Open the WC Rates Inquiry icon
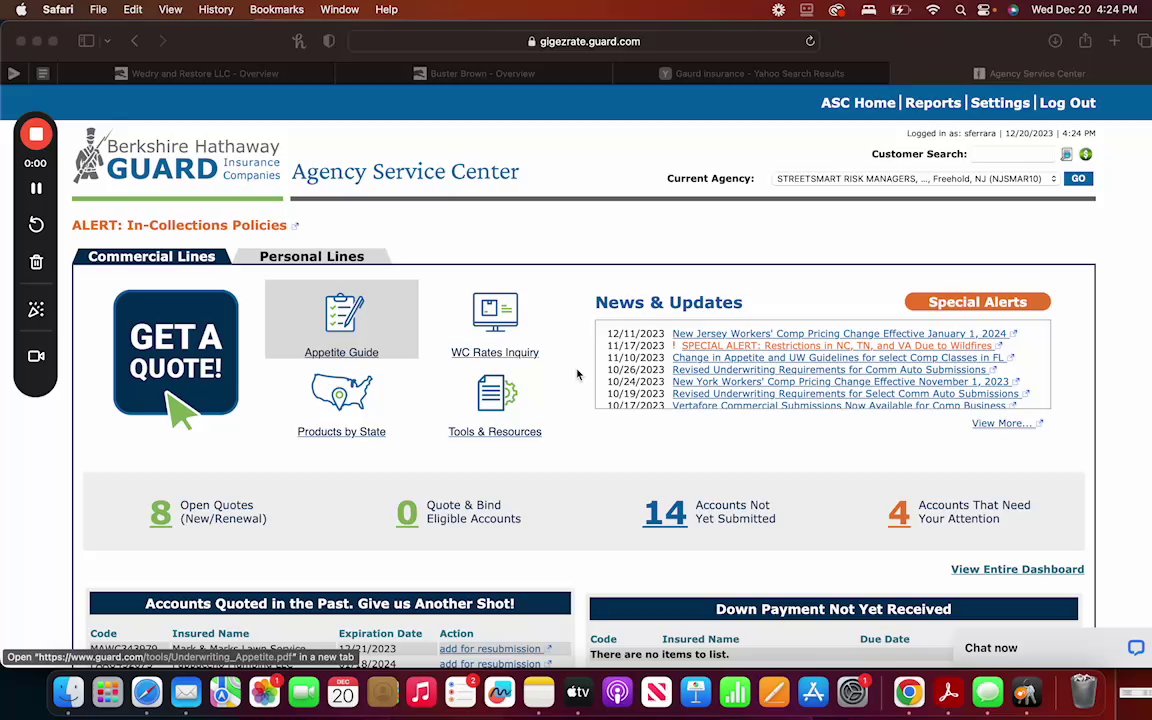The width and height of the screenshot is (1152, 720). click(495, 312)
